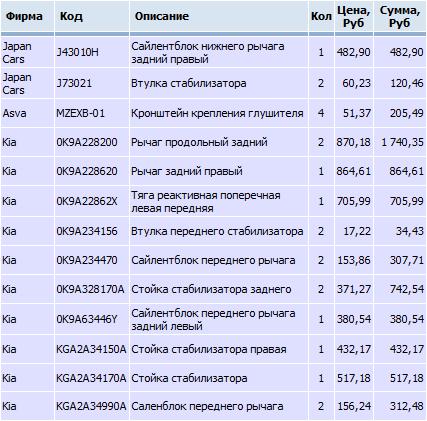The image size is (427, 421).
Task: Click the Описание column header
Action: [162, 16]
